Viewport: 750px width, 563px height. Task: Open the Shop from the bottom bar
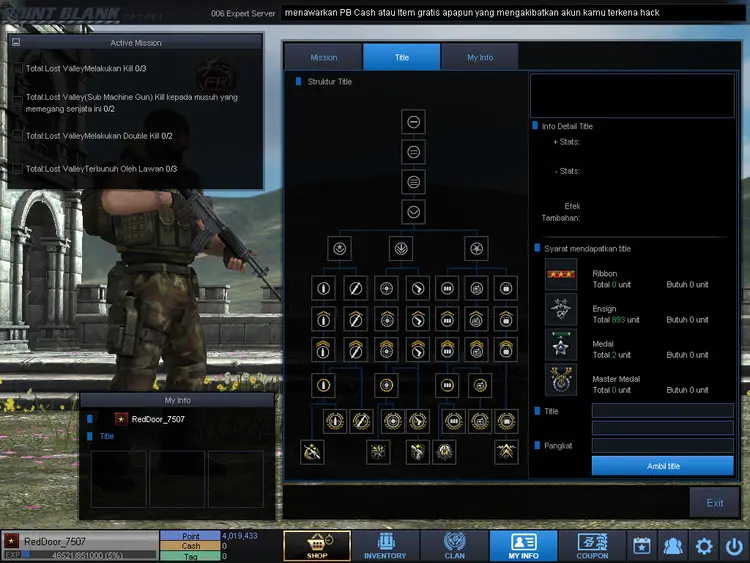[x=317, y=545]
